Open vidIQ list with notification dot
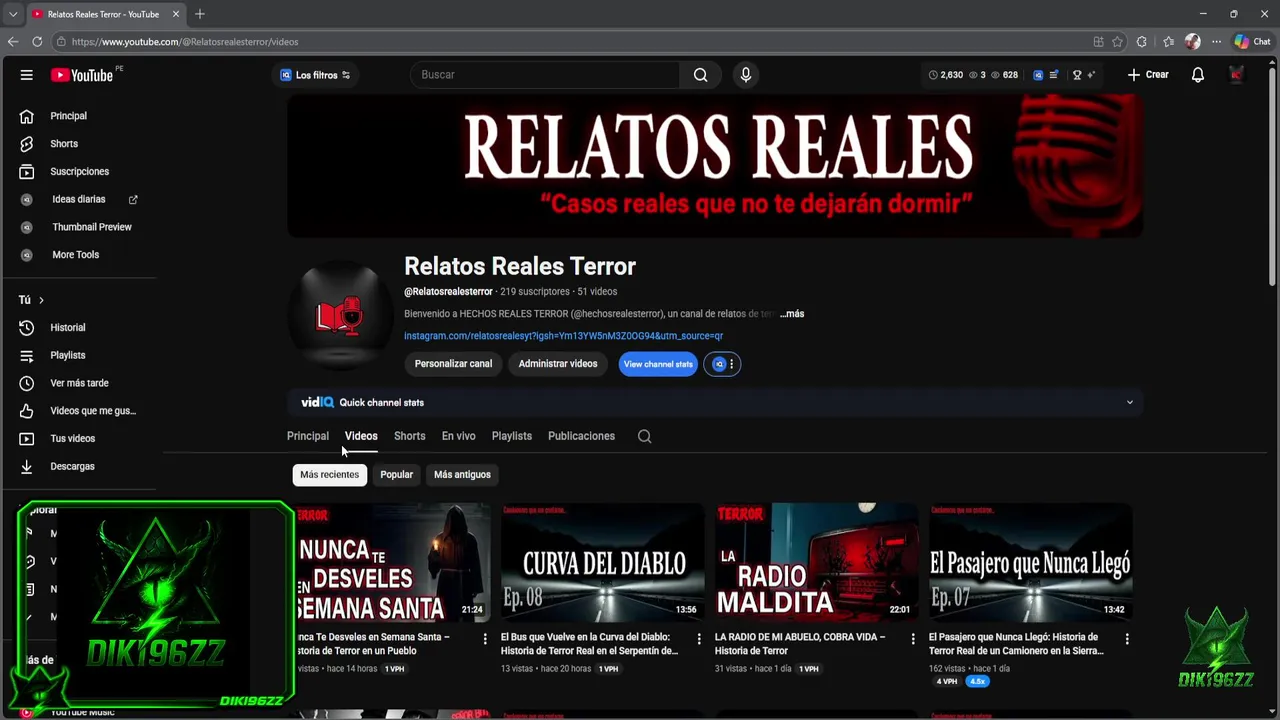 point(1055,75)
